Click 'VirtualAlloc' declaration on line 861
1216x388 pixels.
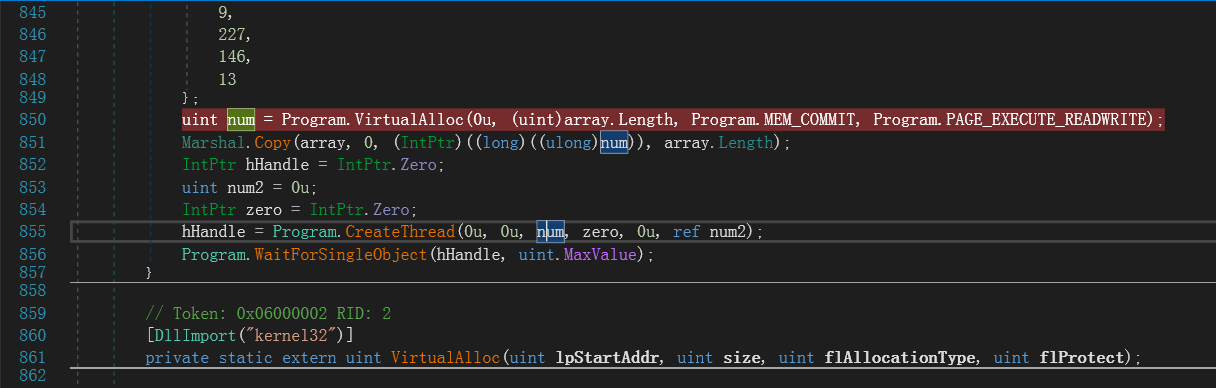coord(446,357)
